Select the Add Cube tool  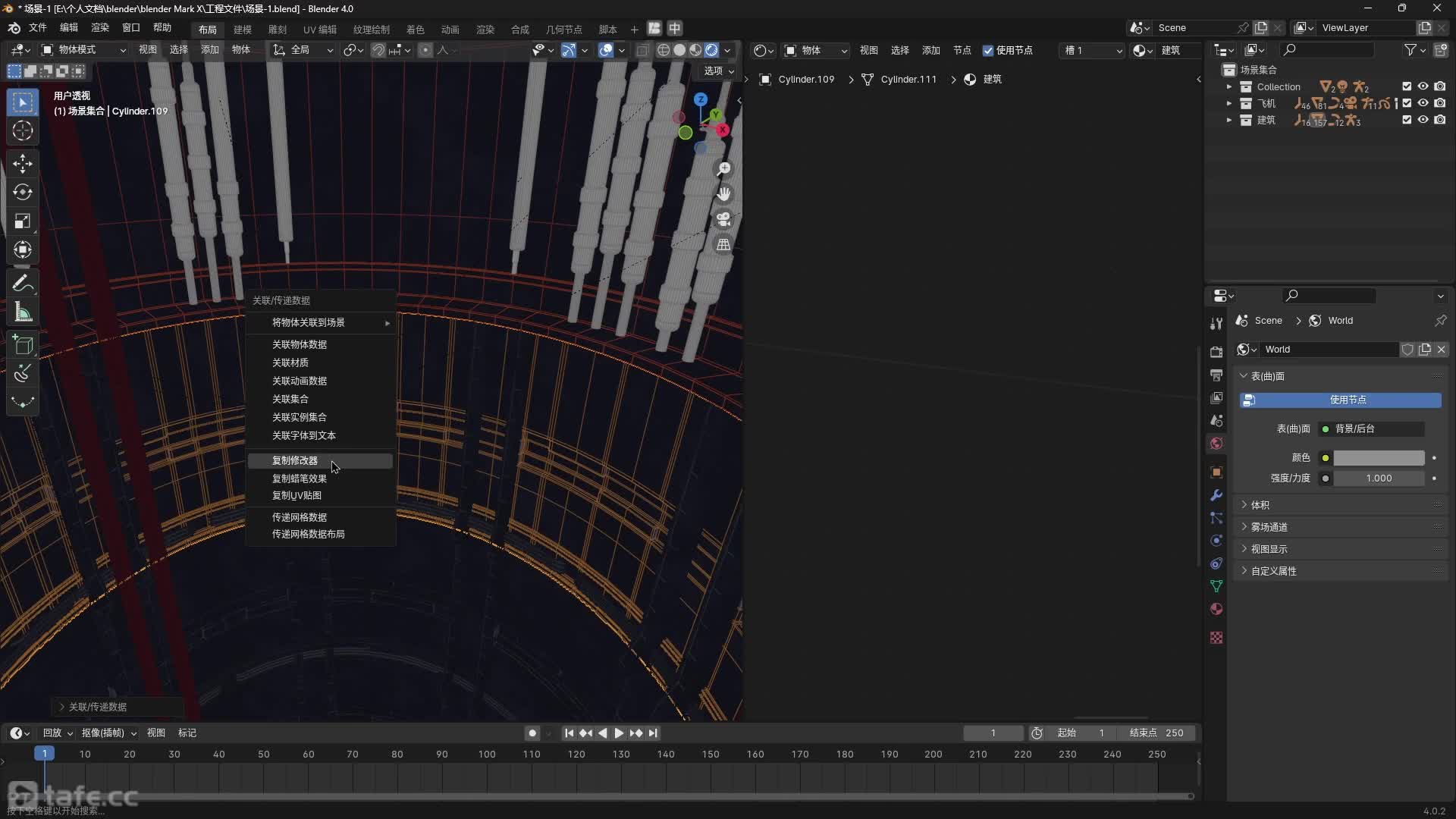tap(23, 345)
